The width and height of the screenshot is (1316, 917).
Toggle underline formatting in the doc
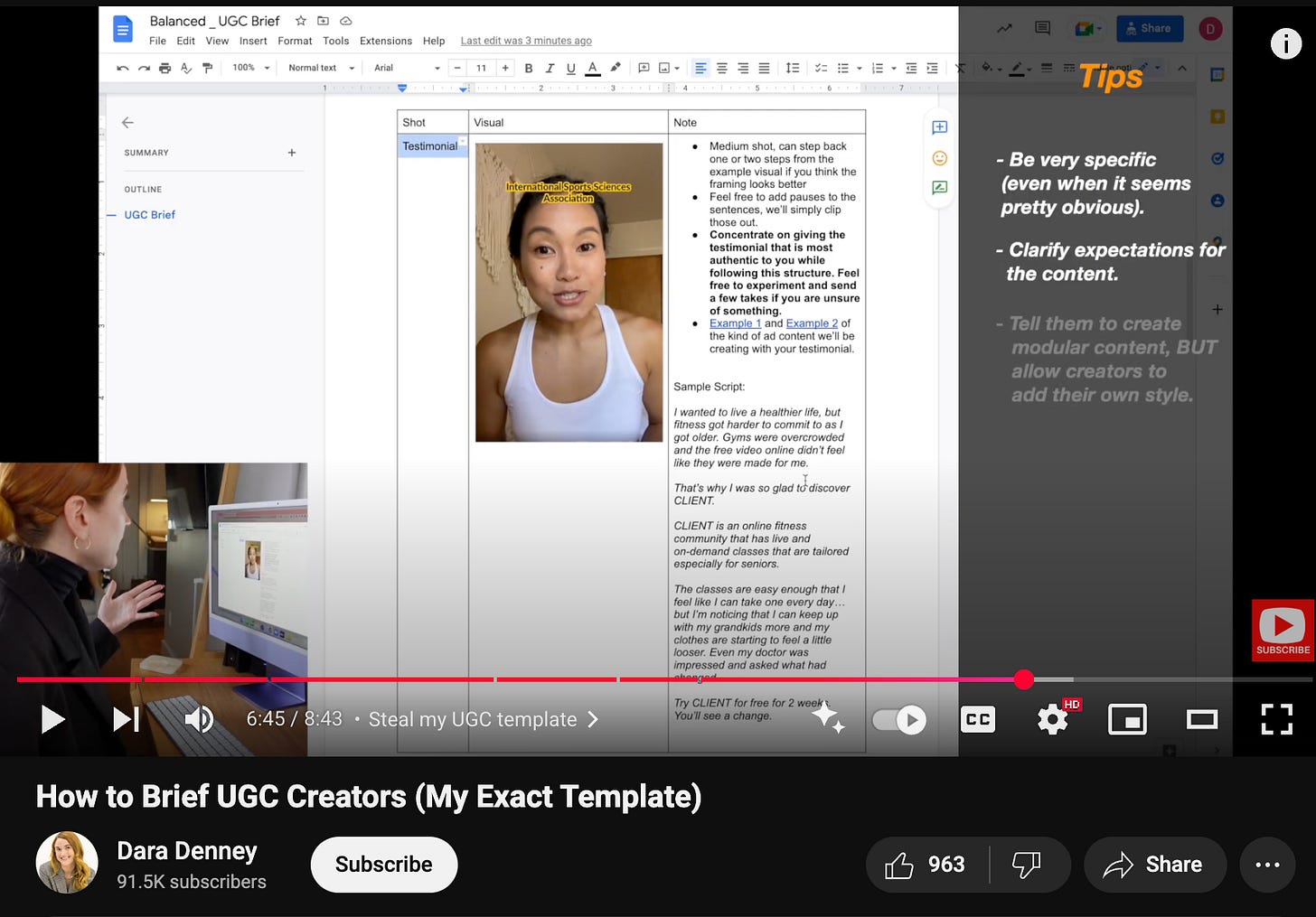[570, 68]
